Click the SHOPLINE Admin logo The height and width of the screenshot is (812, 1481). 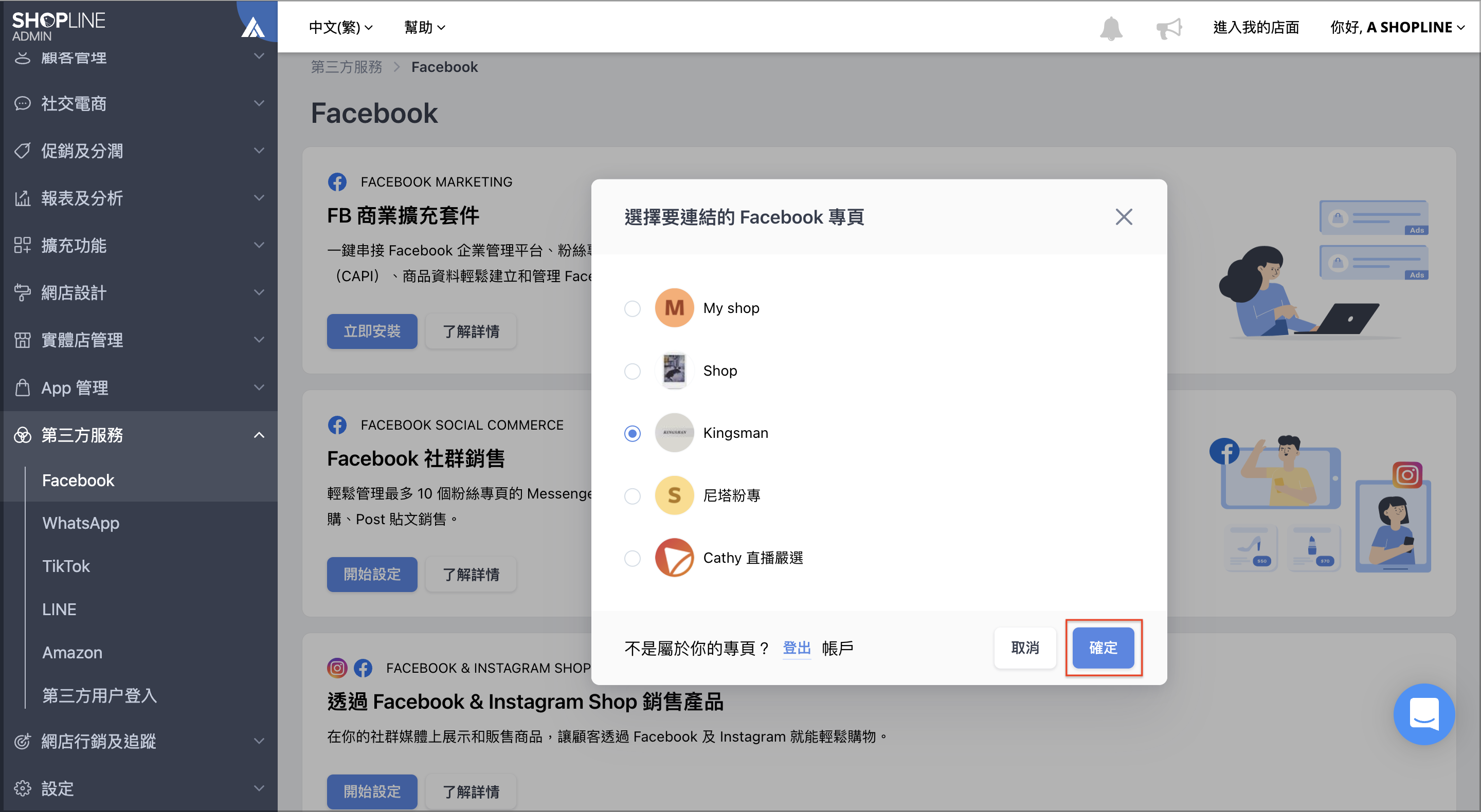pos(59,26)
